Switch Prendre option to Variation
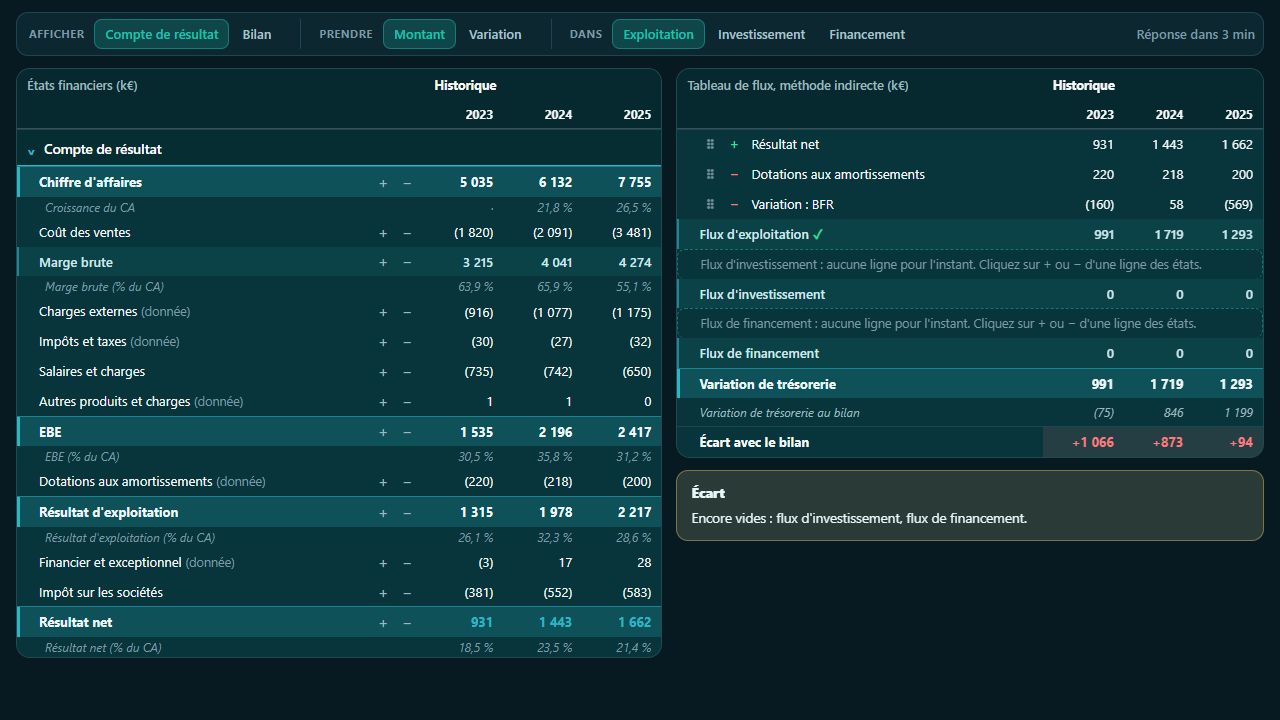1280x720 pixels. [495, 34]
